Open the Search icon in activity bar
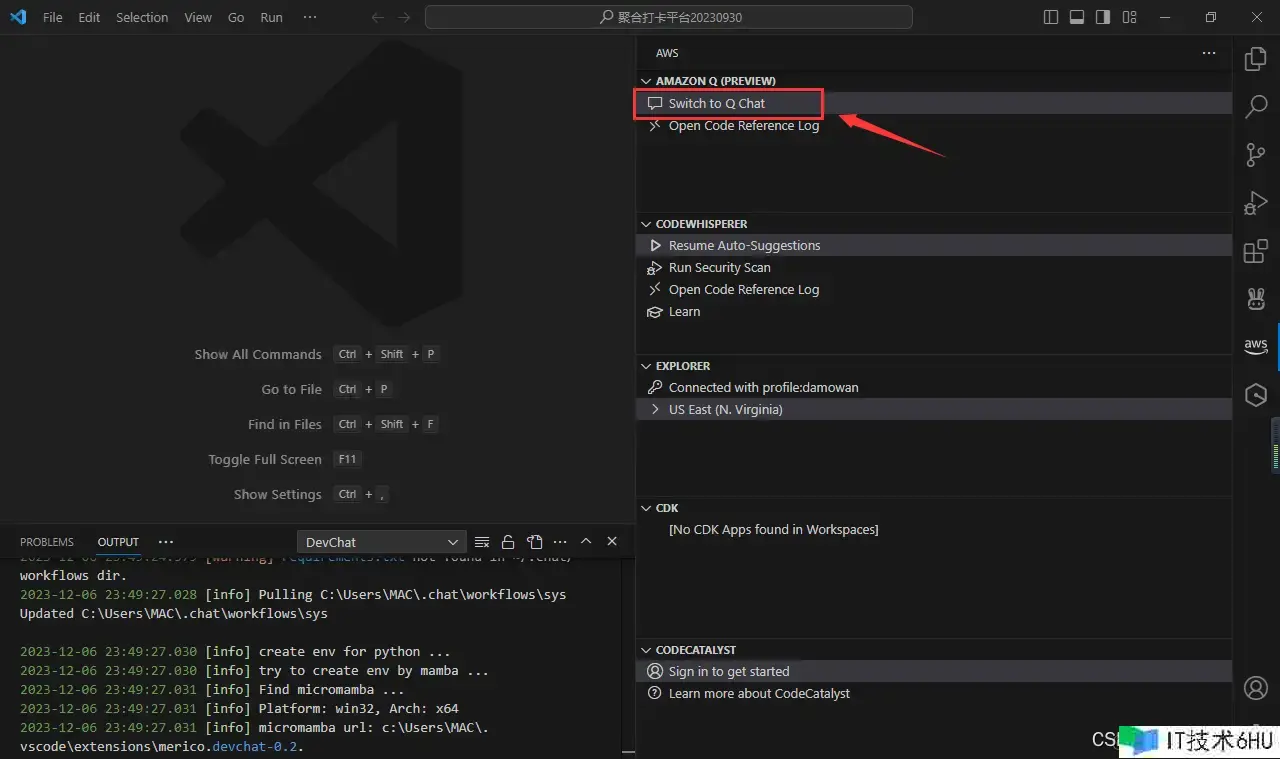This screenshot has width=1280, height=759. coord(1256,106)
